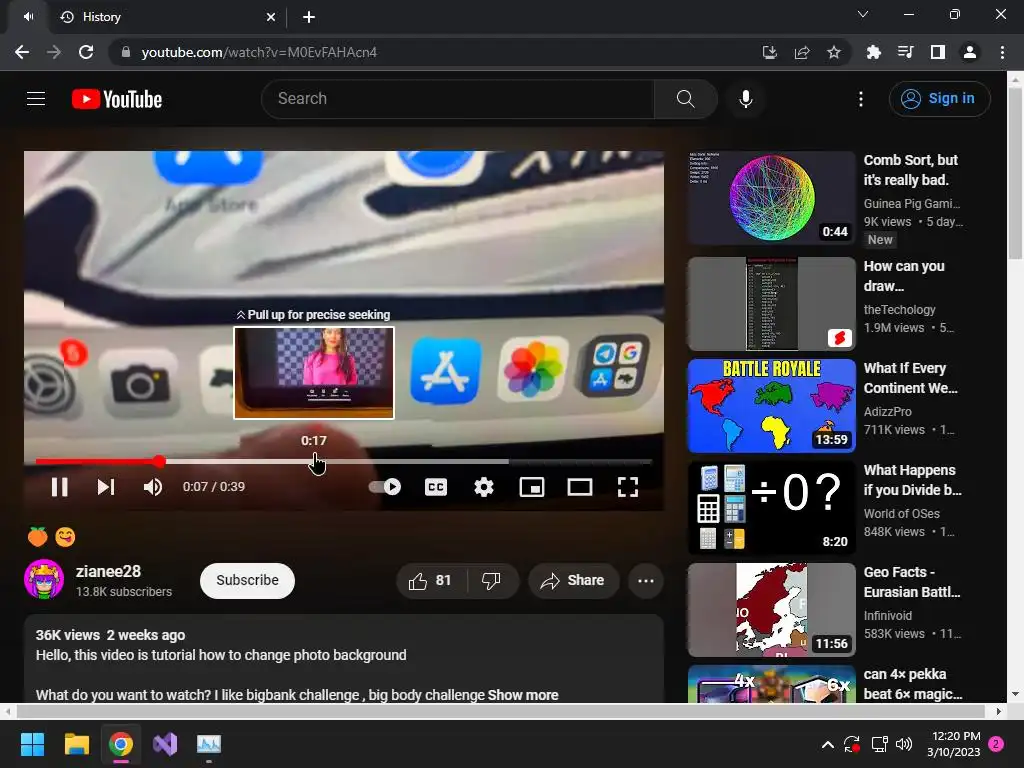Open media controls icon in toolbar

point(905,52)
